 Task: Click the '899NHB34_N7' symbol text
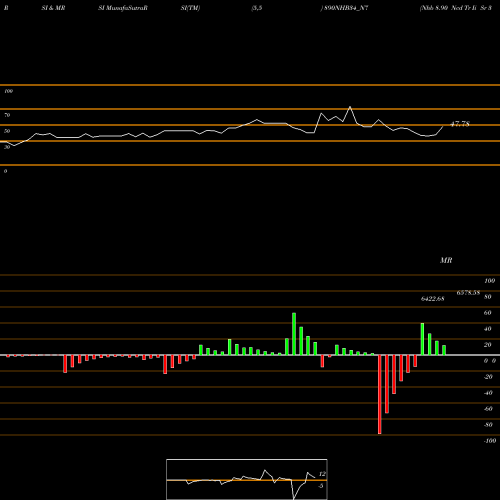(x=346, y=8)
